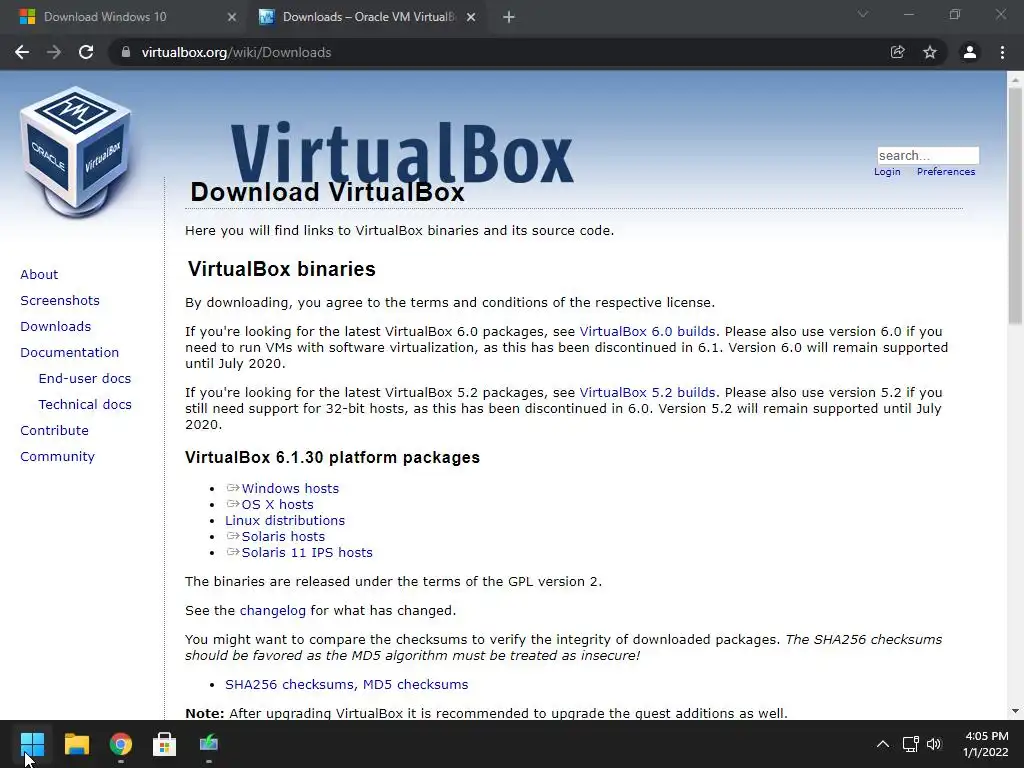
Task: Click the external-link arrow beside Windows hosts
Action: (x=232, y=488)
